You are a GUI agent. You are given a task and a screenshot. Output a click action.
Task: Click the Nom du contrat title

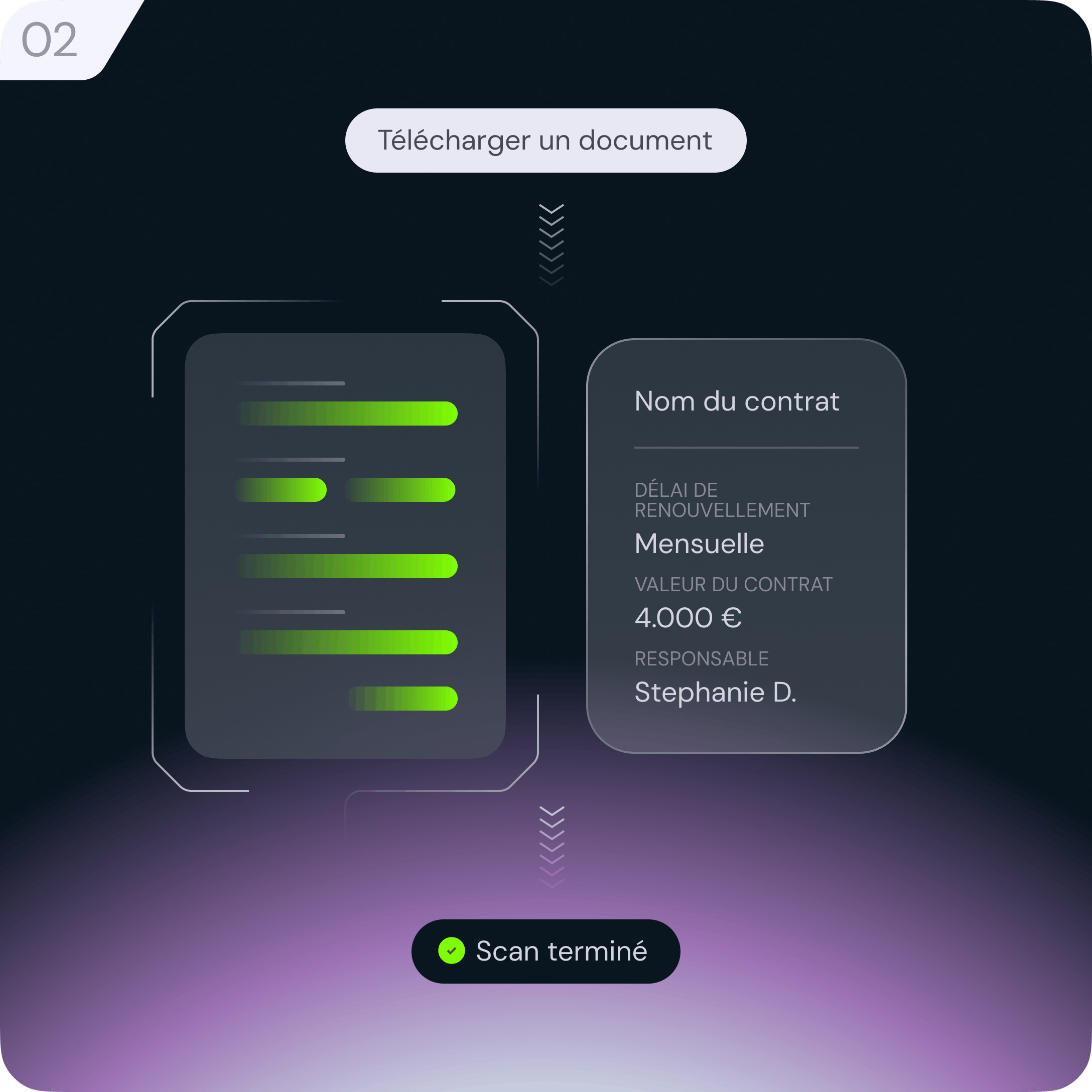coord(737,401)
